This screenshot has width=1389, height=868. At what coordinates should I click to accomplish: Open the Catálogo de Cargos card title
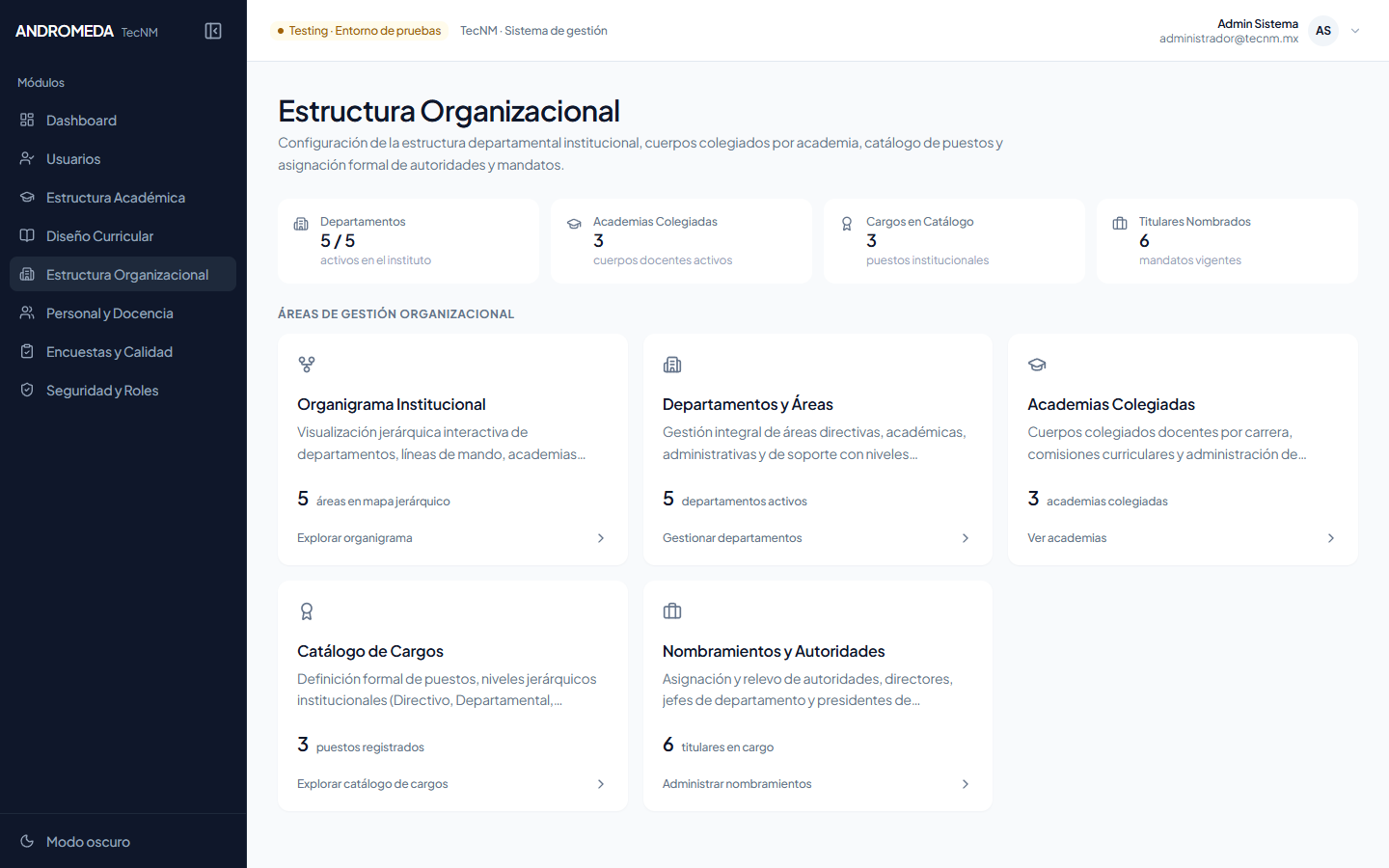click(x=370, y=651)
